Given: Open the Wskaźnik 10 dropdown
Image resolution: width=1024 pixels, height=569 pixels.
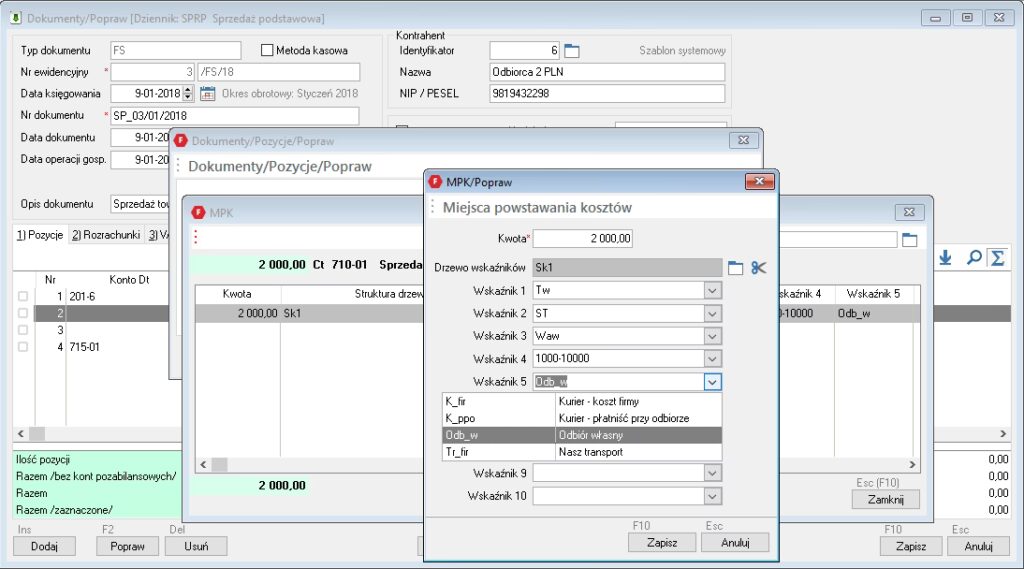Looking at the screenshot, I should tap(712, 495).
